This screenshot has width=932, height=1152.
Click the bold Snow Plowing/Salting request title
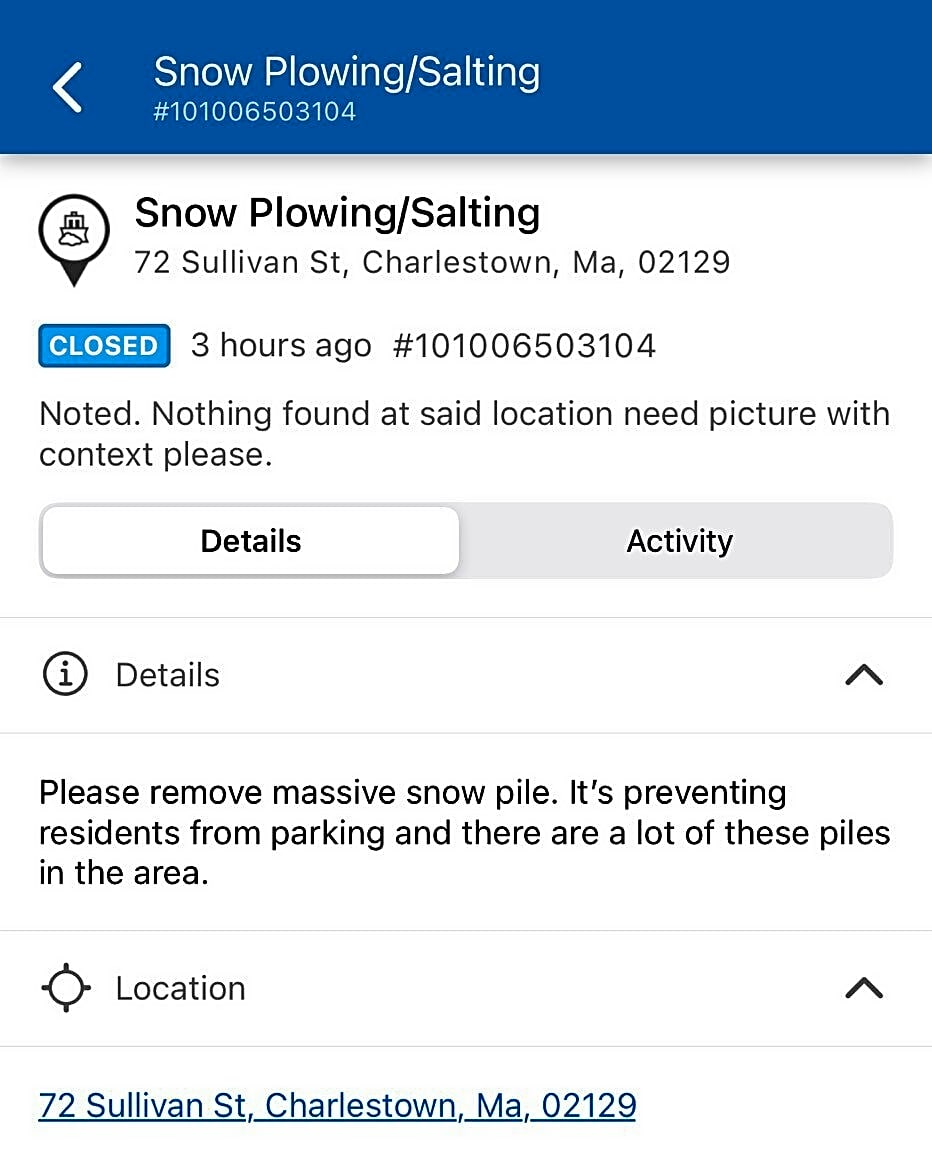[337, 213]
